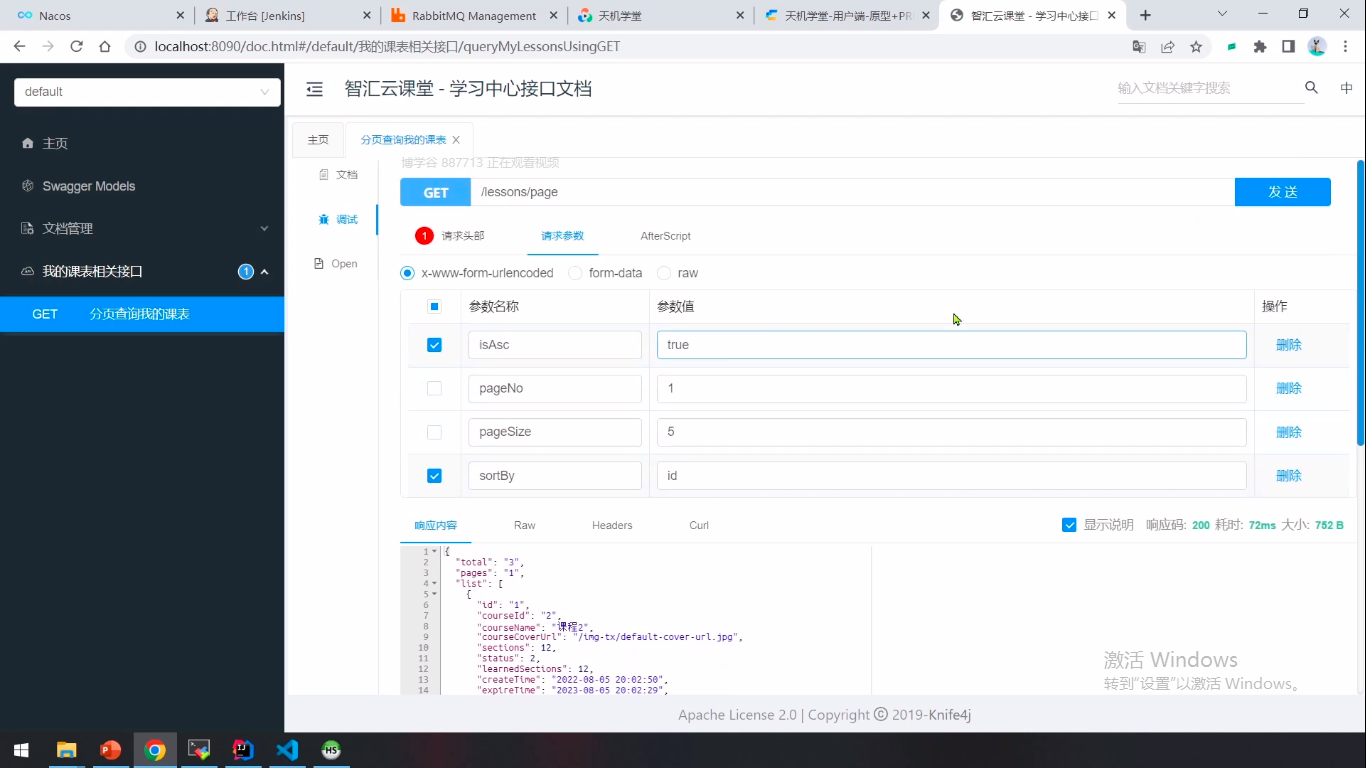
Task: Click the 发送 send button
Action: (1283, 192)
